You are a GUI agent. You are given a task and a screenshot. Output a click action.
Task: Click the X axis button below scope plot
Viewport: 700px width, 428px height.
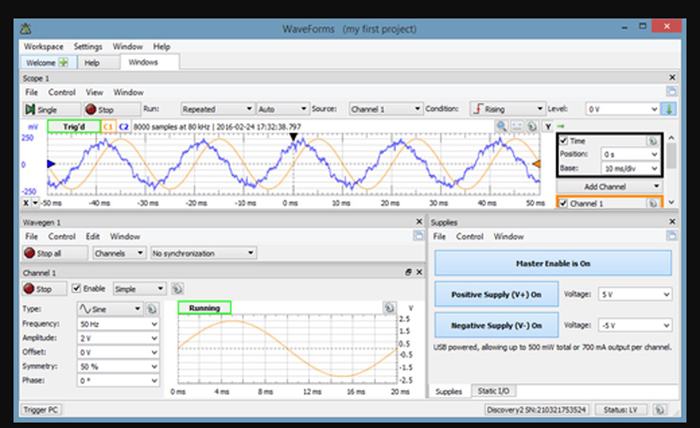(26, 203)
